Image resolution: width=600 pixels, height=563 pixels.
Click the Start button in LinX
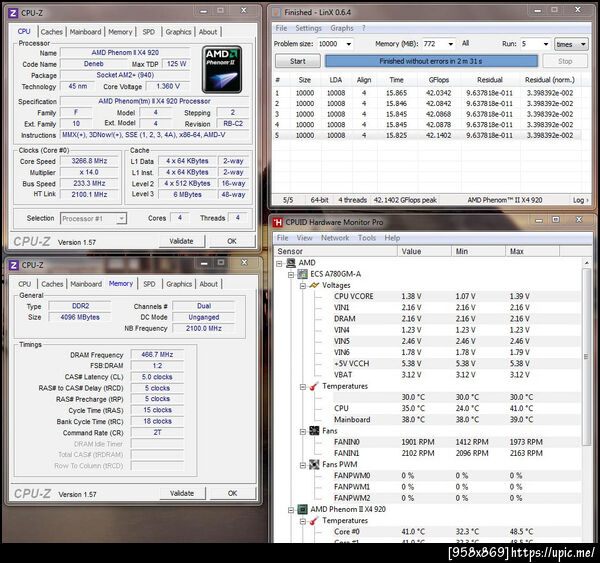298,61
